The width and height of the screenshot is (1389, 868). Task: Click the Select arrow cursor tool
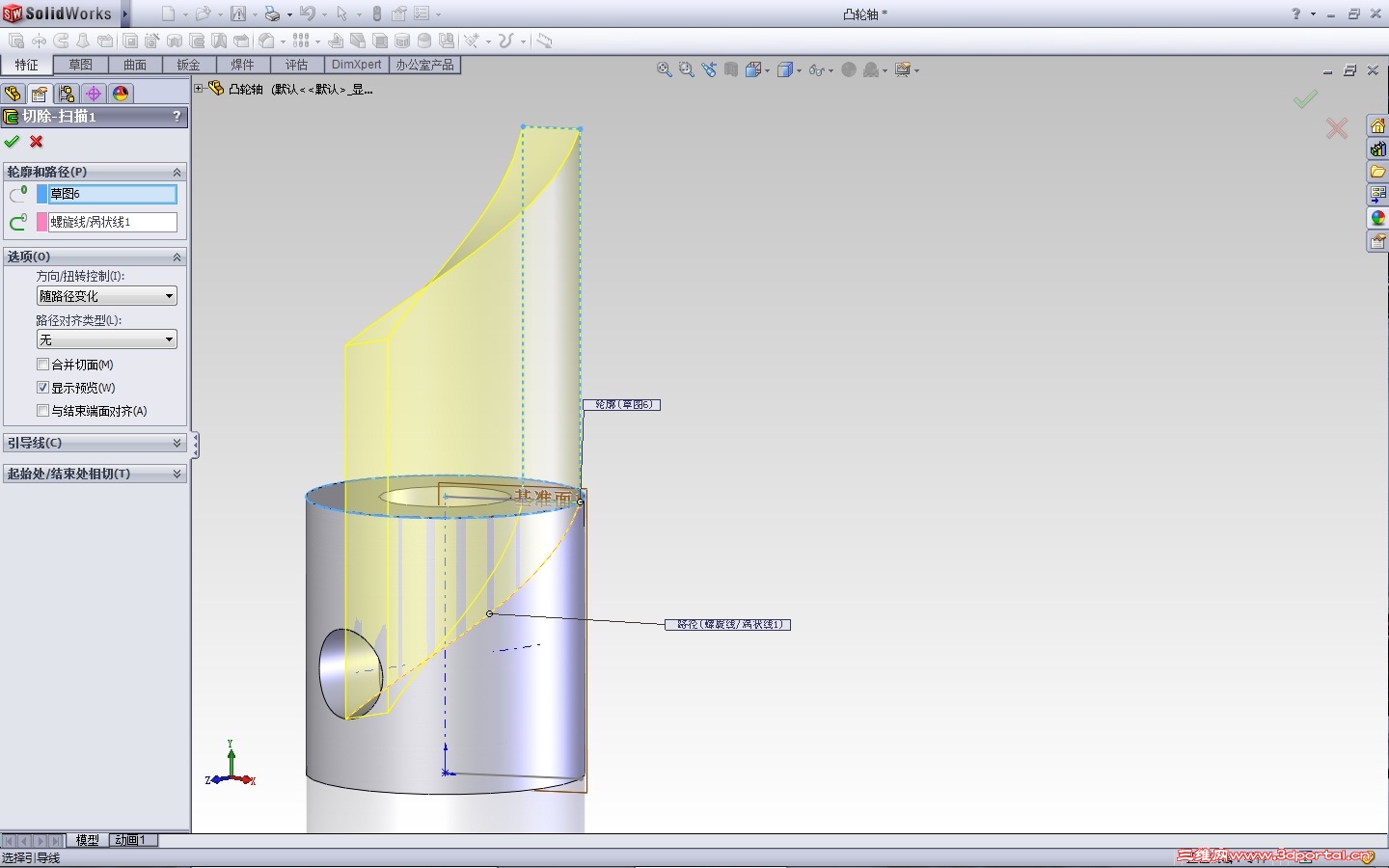(341, 14)
